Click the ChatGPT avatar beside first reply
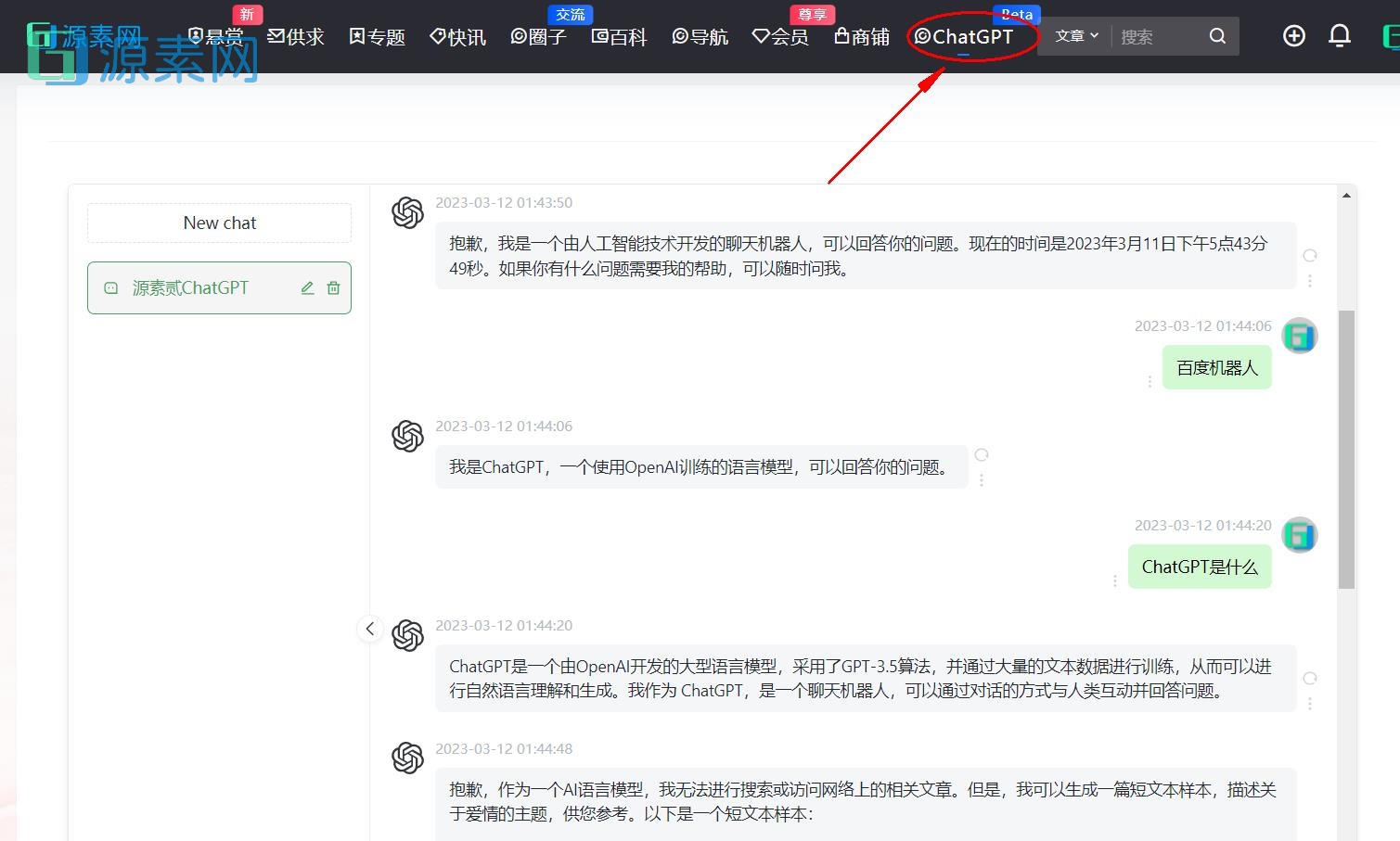 407,211
